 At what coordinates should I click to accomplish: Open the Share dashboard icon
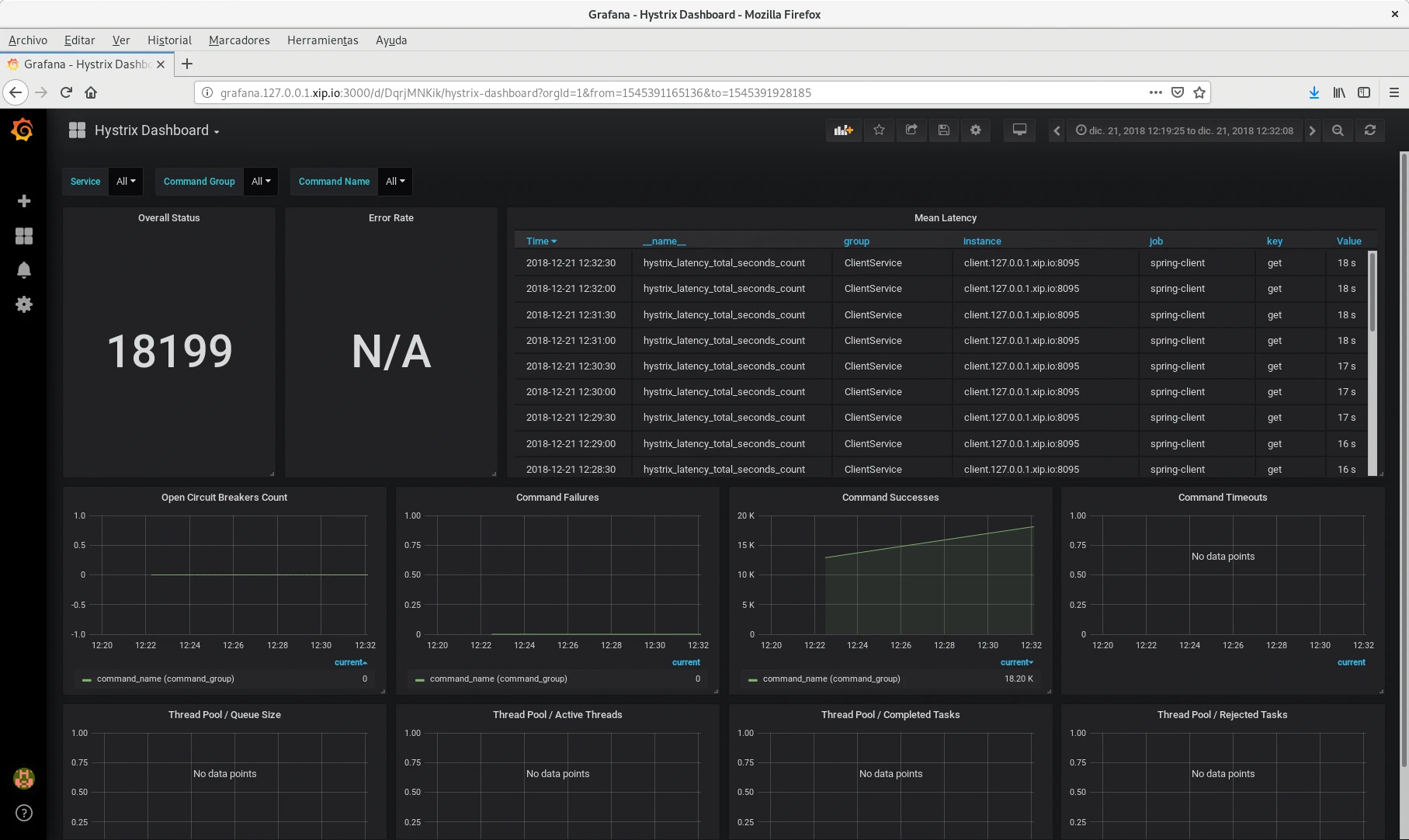point(911,130)
